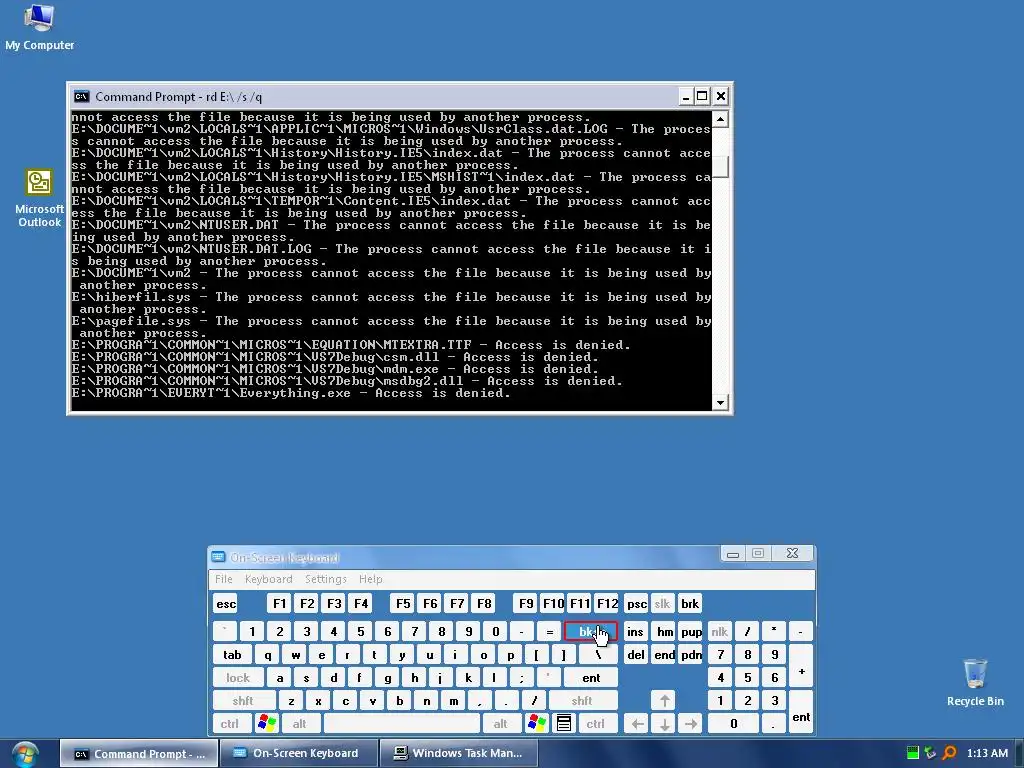1024x768 pixels.
Task: Toggle the lock (caps lock) key
Action: tap(238, 678)
